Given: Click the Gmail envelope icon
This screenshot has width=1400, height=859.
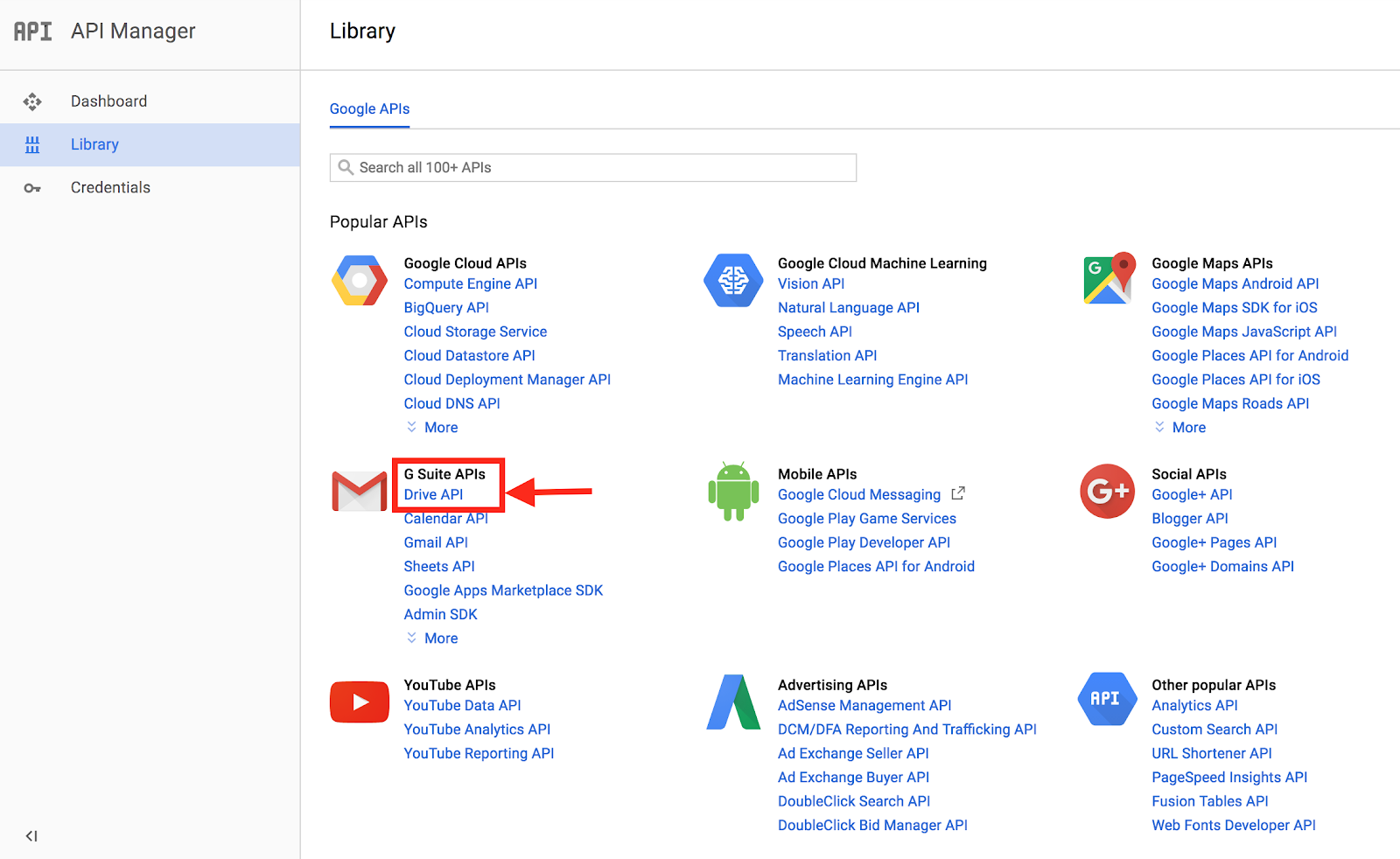Looking at the screenshot, I should pos(360,491).
